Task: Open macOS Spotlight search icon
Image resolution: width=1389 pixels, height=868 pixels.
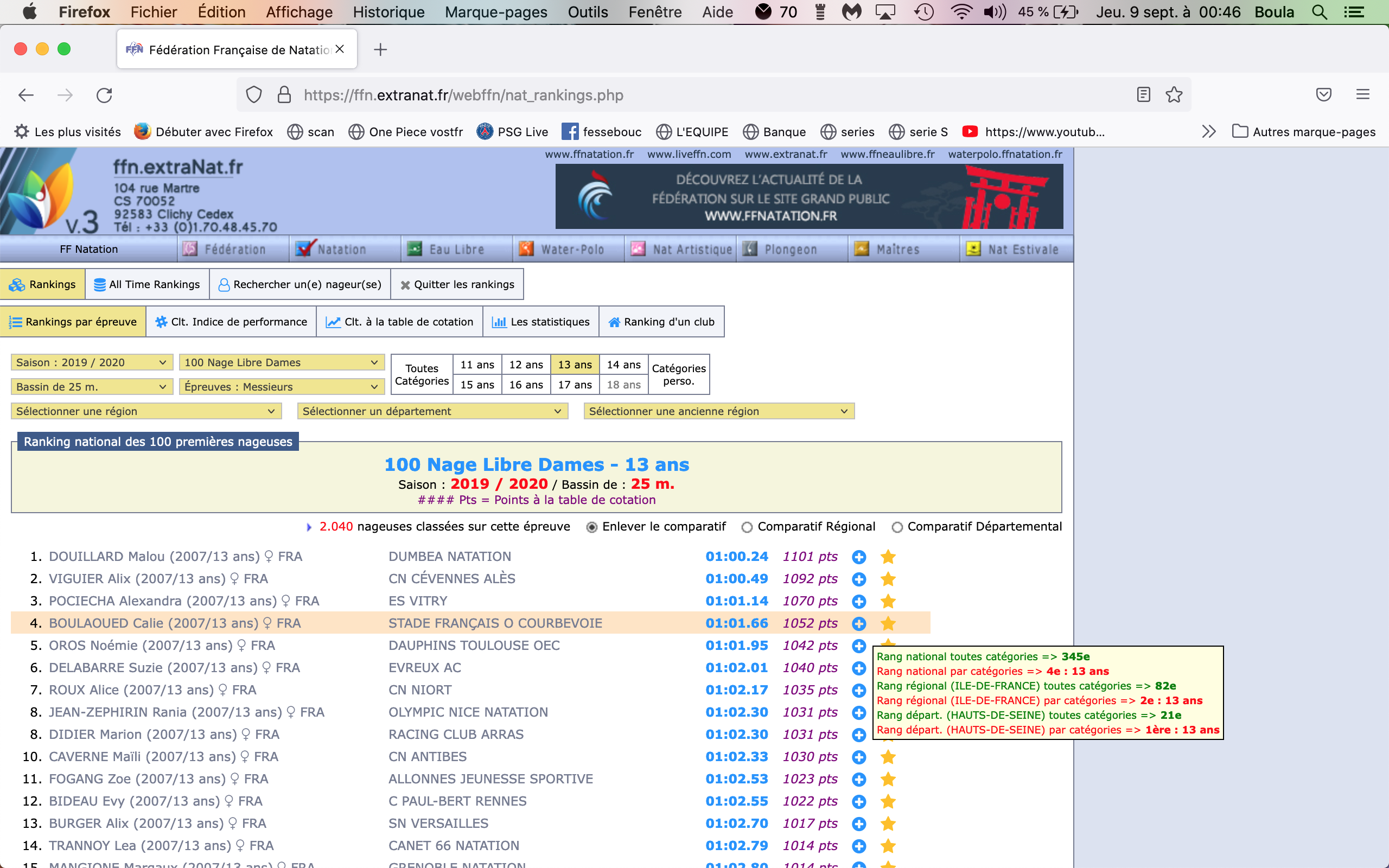Action: pos(1320,12)
